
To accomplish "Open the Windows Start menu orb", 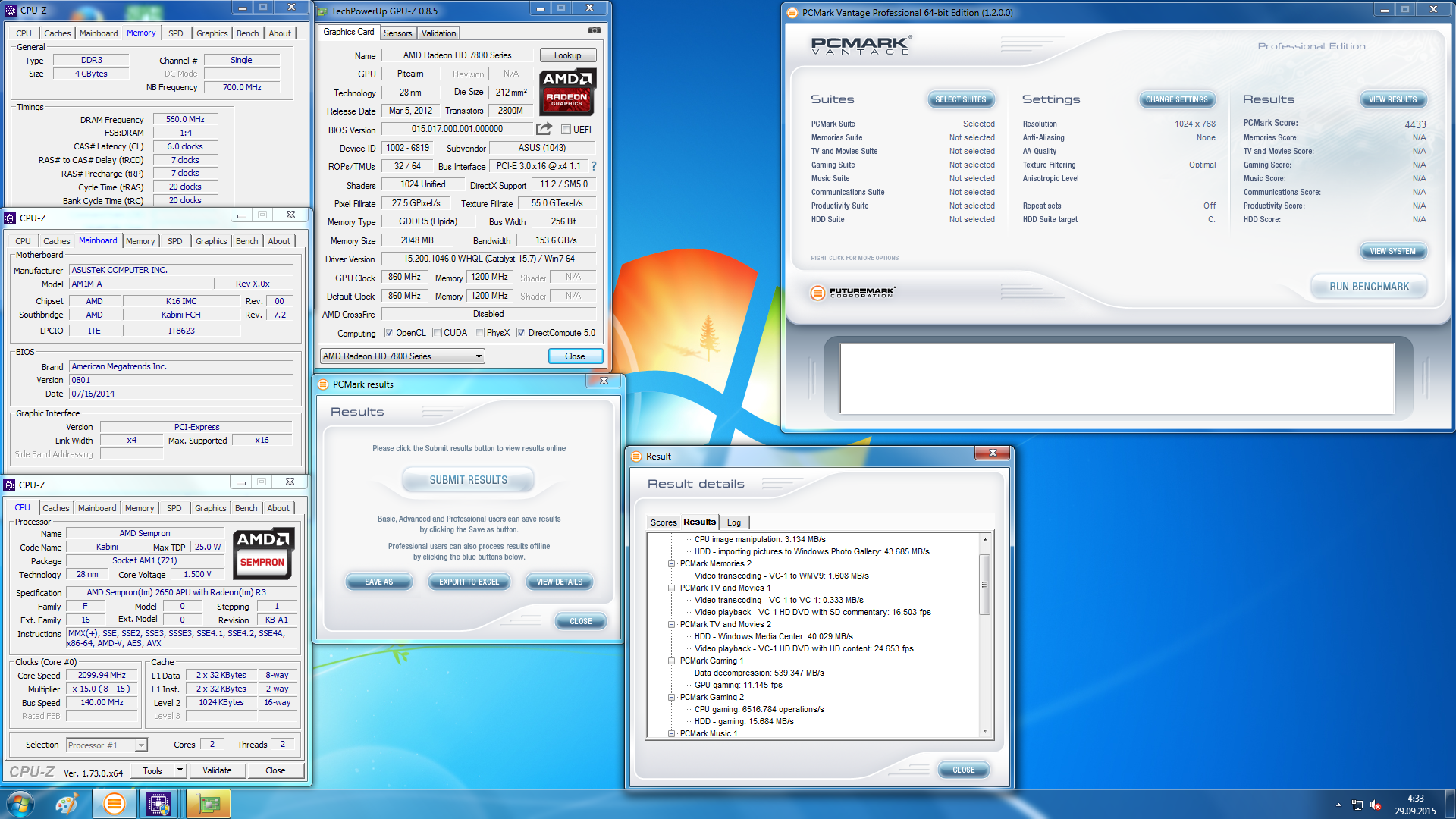I will 20,804.
